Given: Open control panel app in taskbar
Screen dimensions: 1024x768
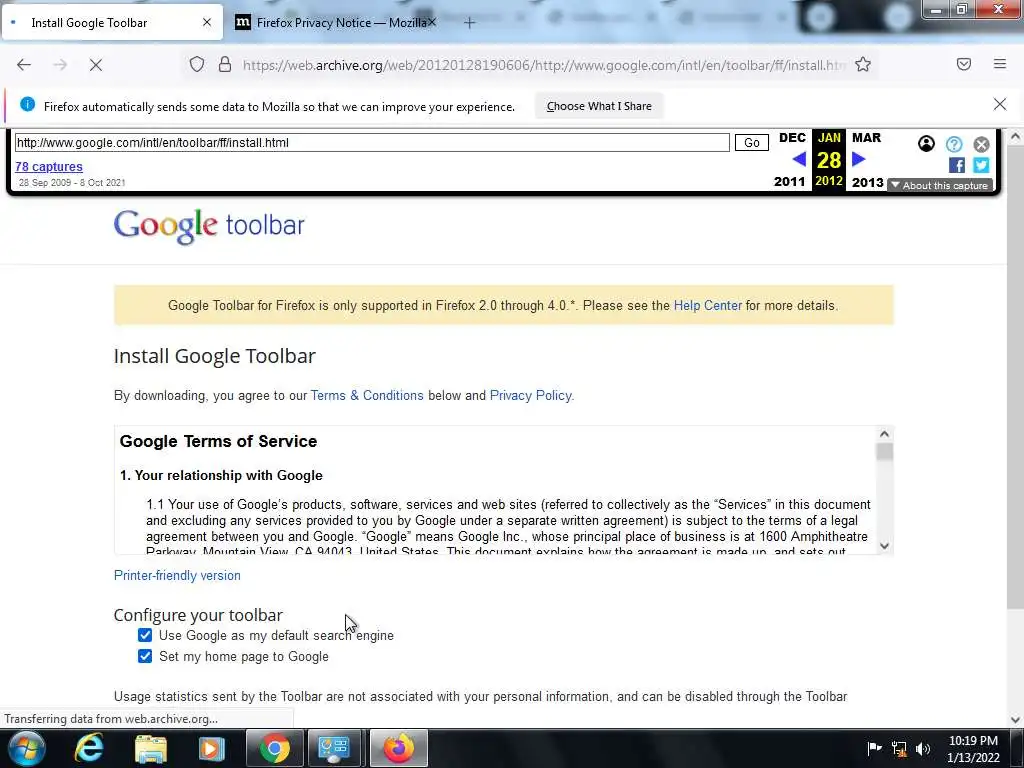Looking at the screenshot, I should tap(334, 748).
